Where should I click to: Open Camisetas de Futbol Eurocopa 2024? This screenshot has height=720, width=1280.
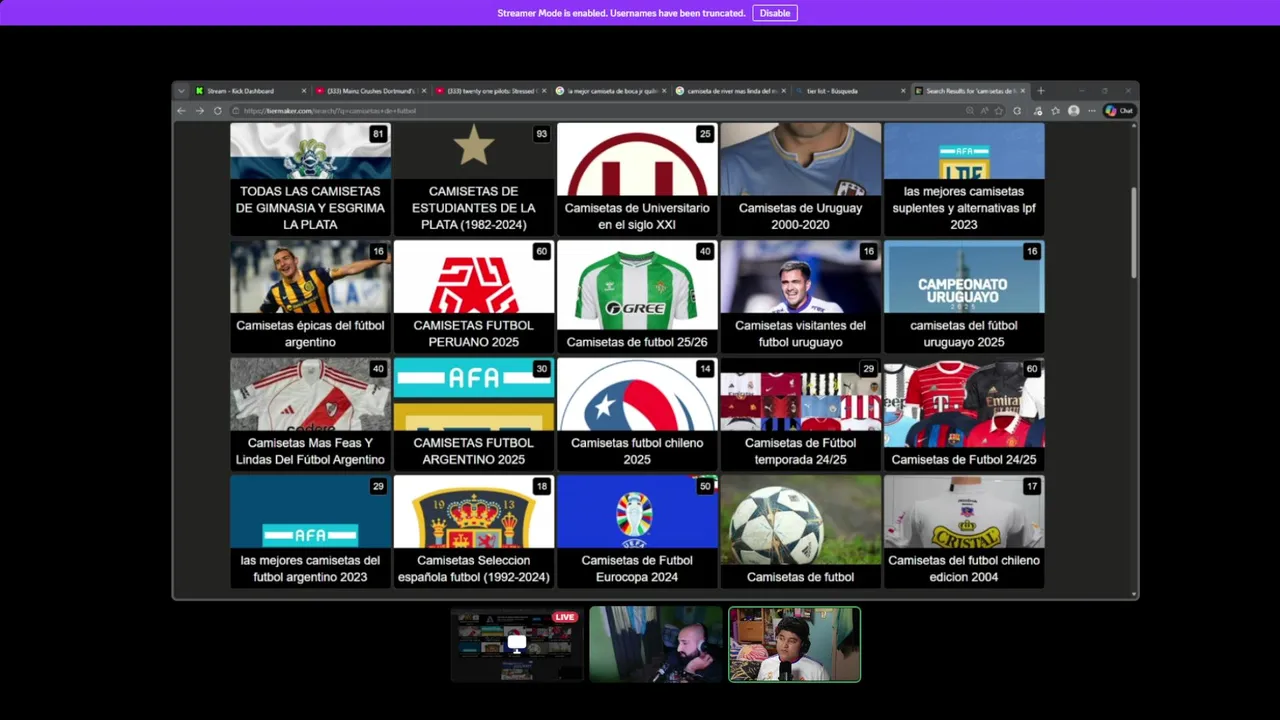(637, 531)
